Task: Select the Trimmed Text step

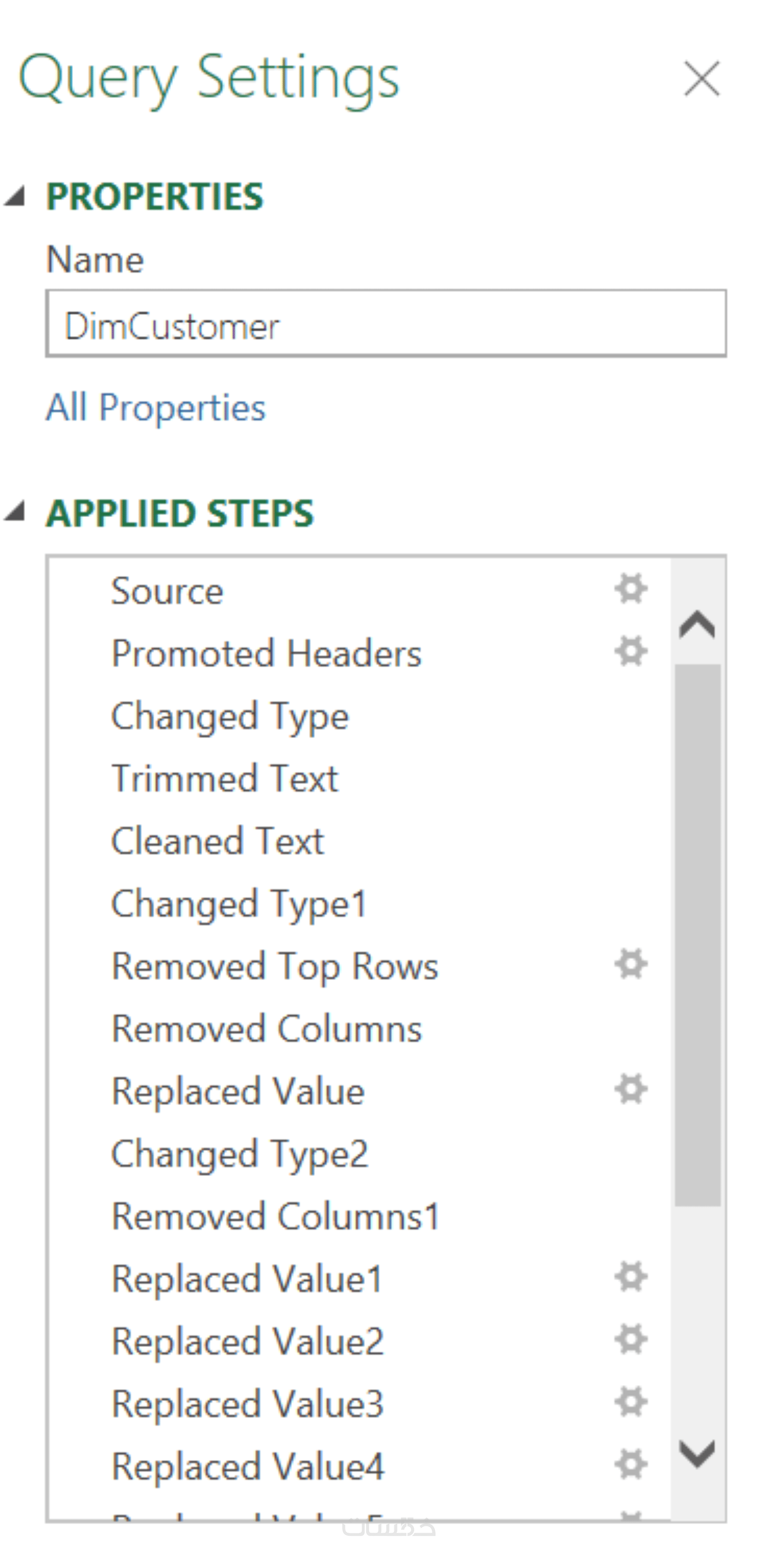Action: tap(225, 779)
